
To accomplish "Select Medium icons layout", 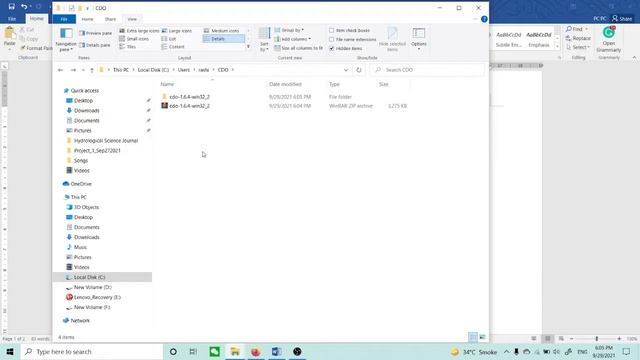I will tap(221, 31).
